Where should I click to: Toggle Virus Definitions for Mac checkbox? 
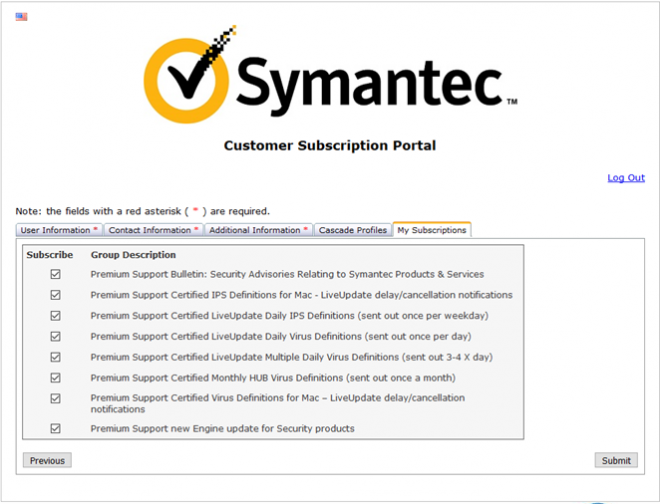coord(55,398)
